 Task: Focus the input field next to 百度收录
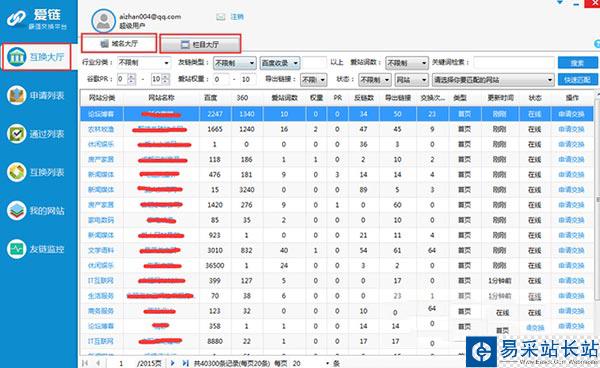coord(314,63)
